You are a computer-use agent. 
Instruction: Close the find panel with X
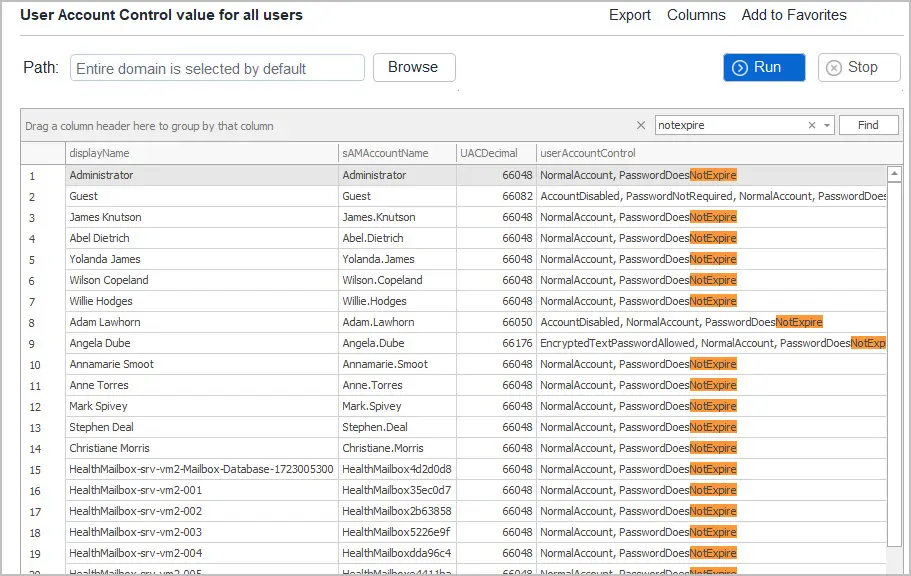(641, 125)
